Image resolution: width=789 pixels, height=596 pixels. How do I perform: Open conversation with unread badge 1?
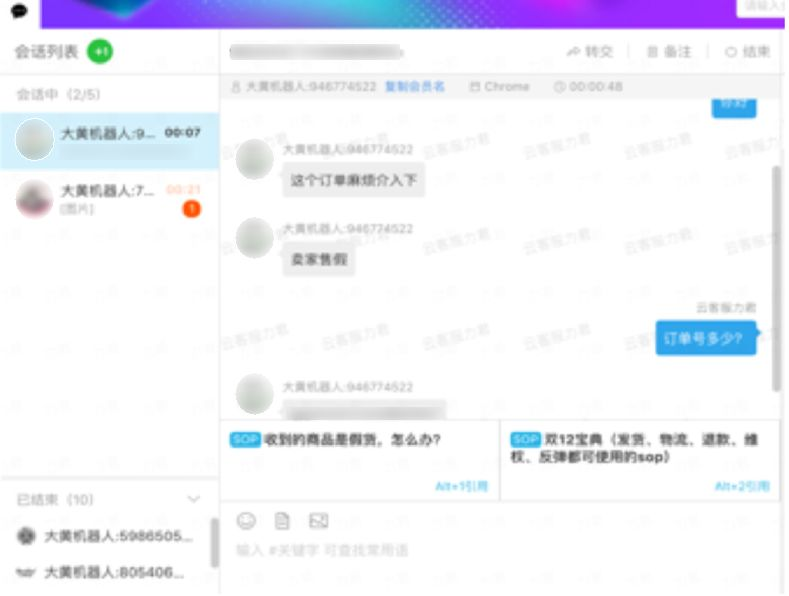click(109, 198)
